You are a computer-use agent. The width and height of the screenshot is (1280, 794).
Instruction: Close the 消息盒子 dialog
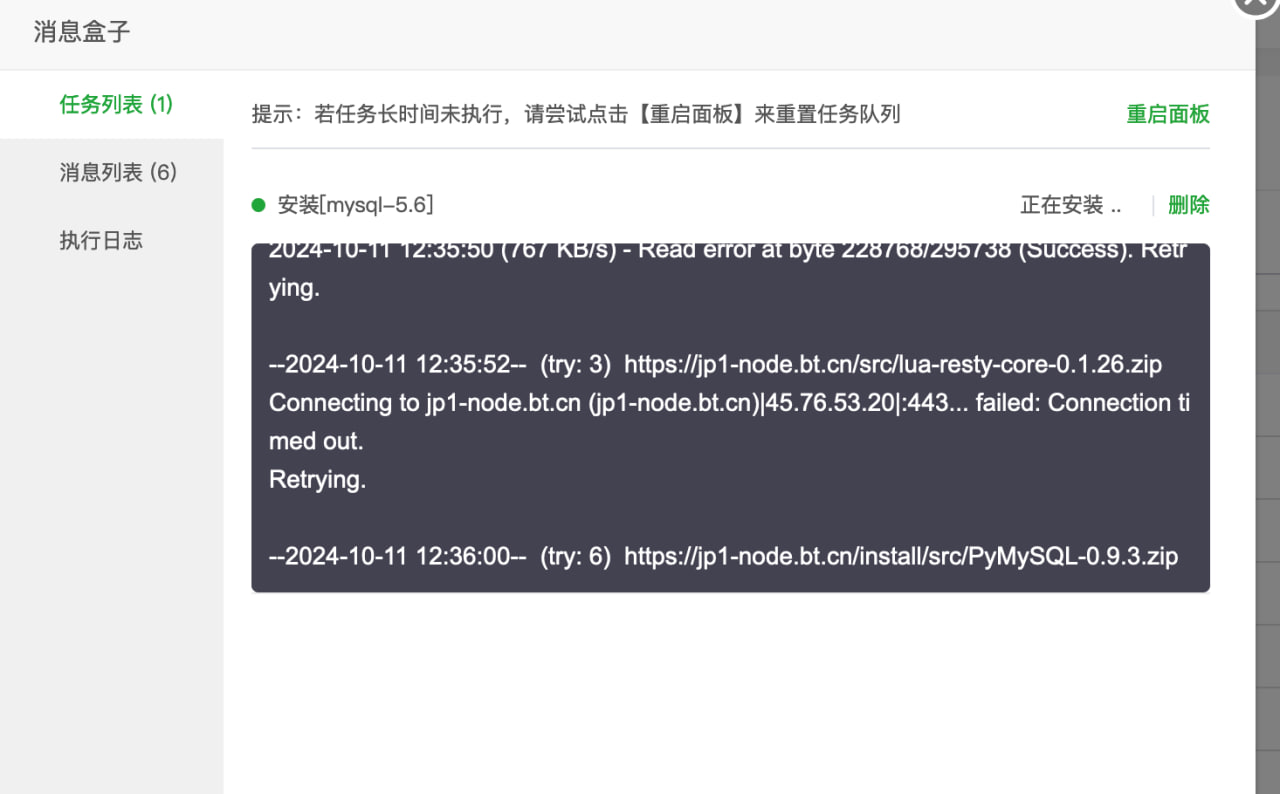(1257, 4)
